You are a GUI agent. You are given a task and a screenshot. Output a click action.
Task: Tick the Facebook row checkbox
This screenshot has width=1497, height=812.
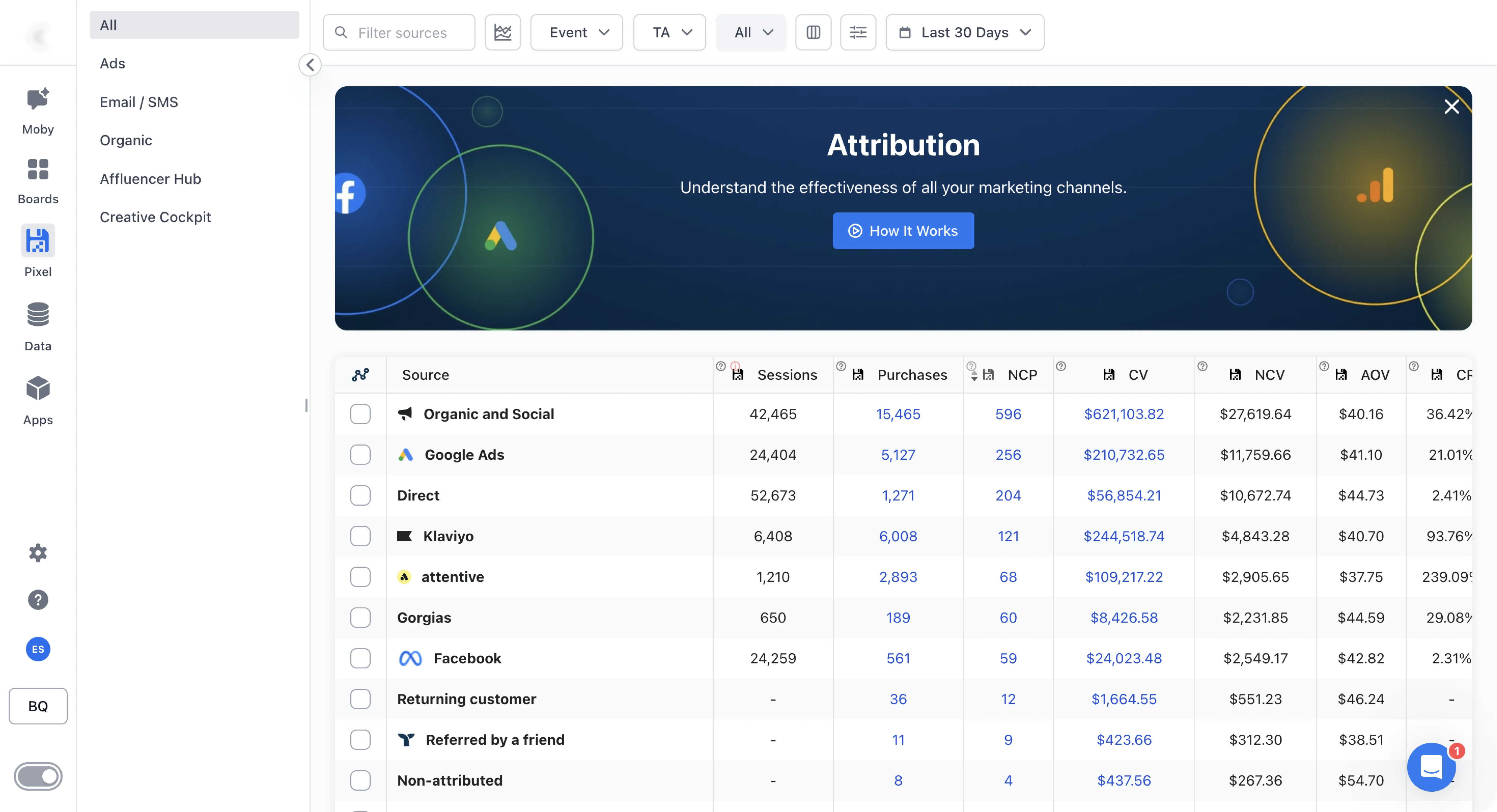(360, 658)
